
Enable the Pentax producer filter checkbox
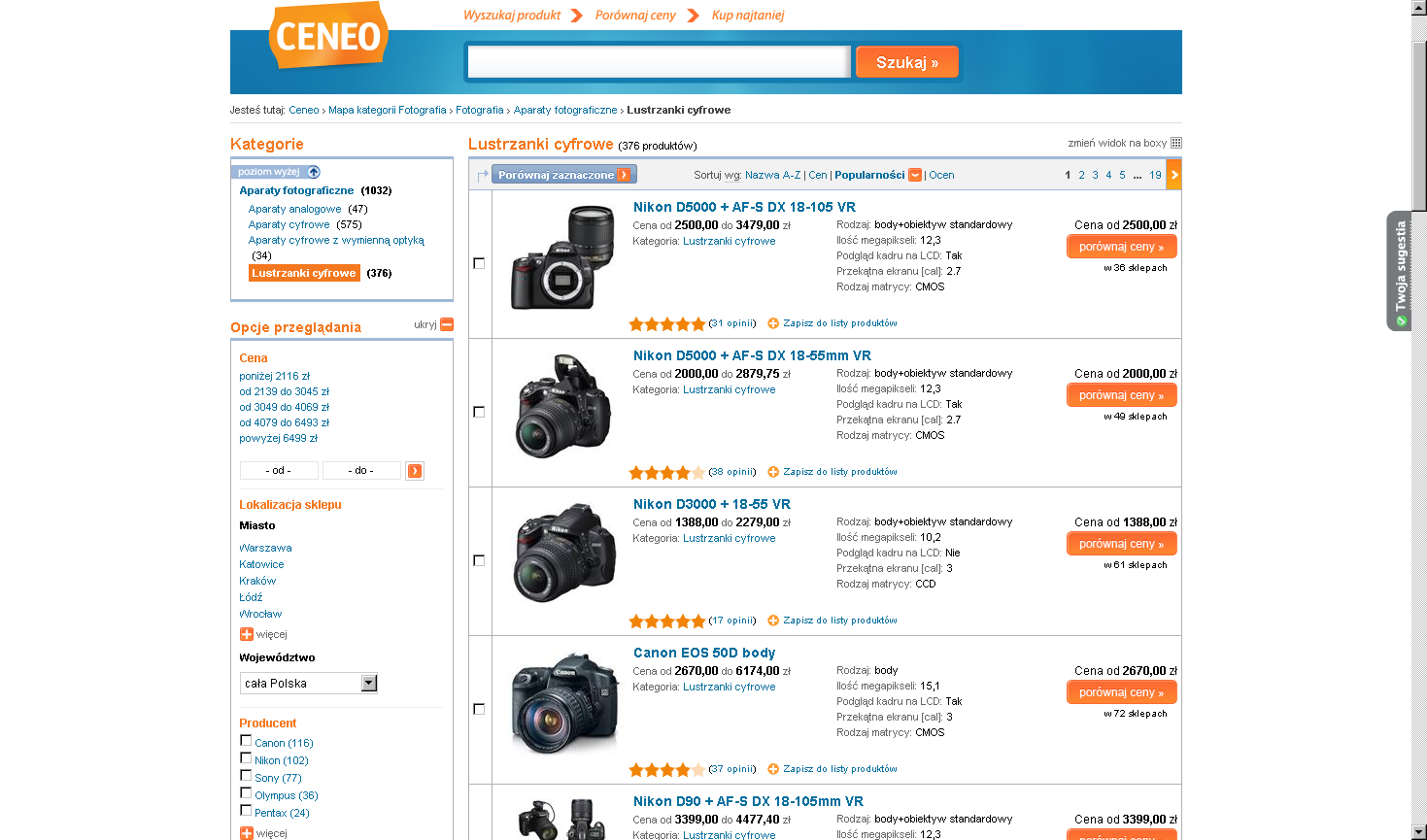246,811
